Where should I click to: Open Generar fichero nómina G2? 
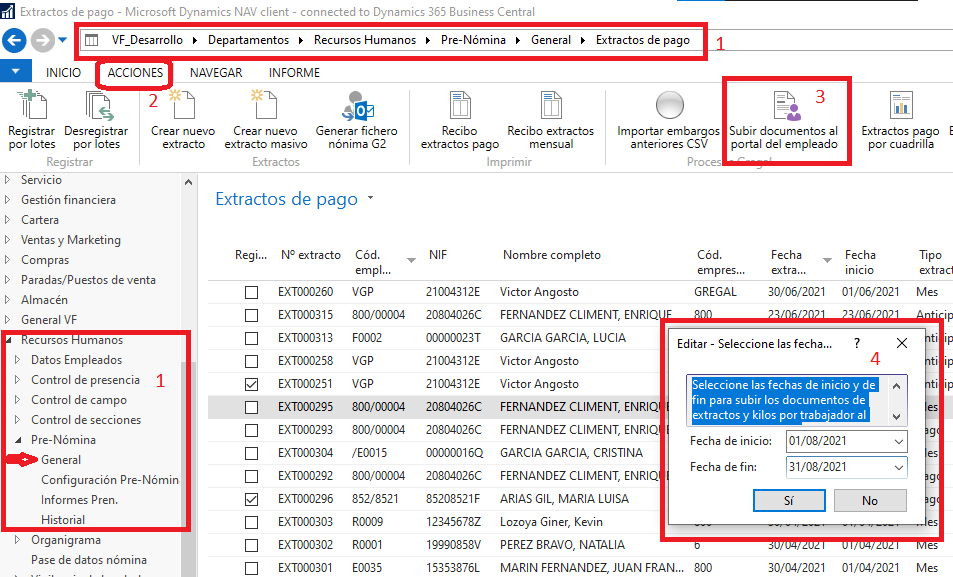coord(356,106)
